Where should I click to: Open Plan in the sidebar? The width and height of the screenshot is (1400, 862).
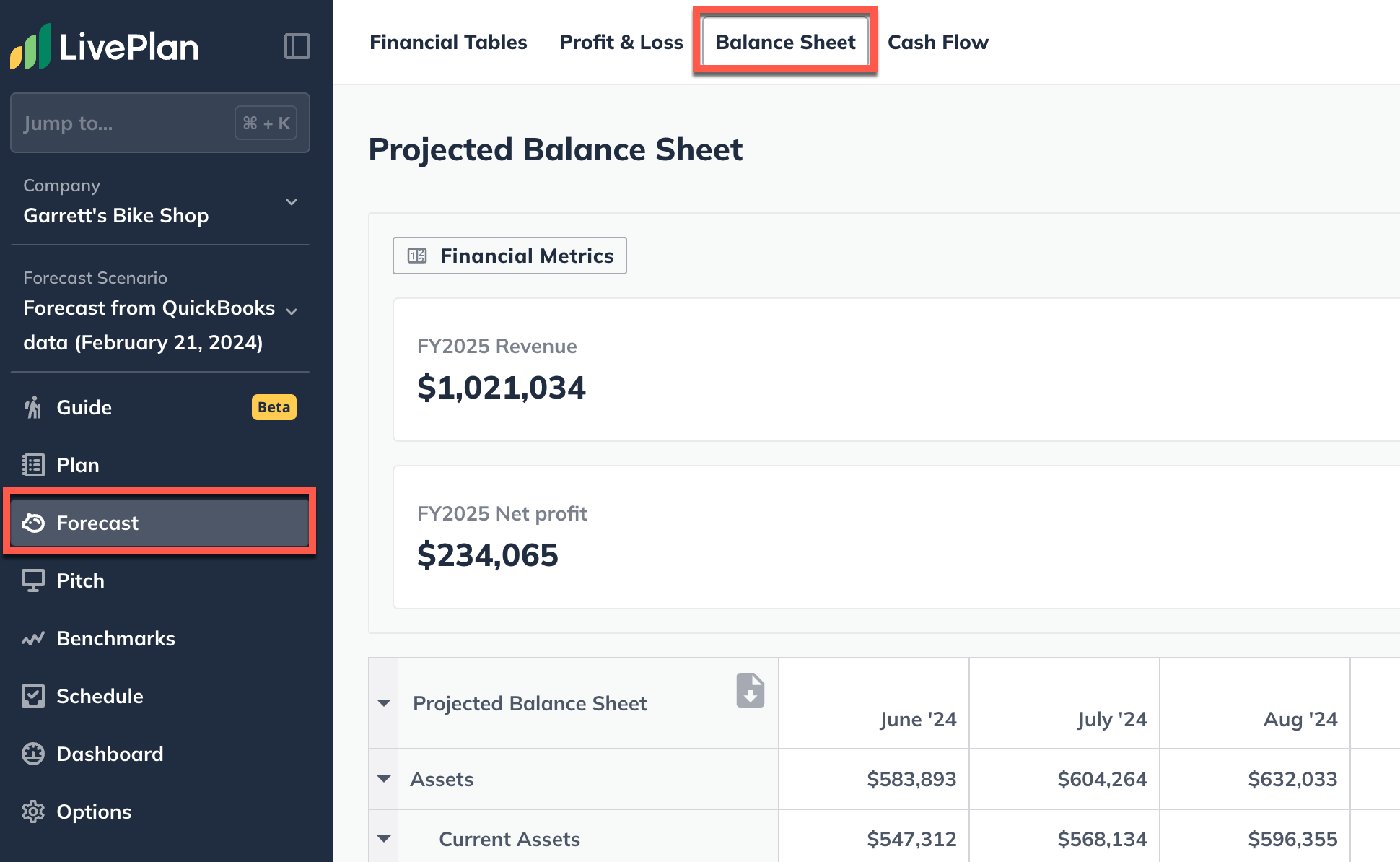tap(160, 465)
